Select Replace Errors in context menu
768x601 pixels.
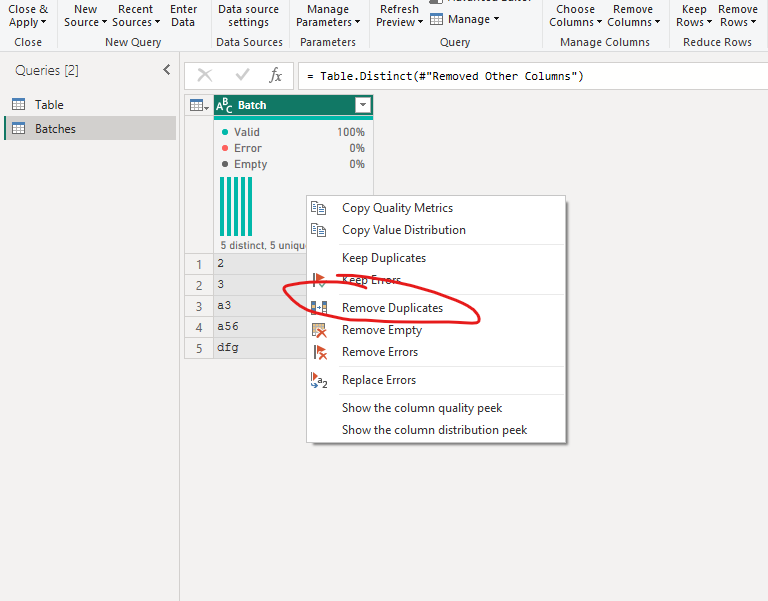[379, 380]
